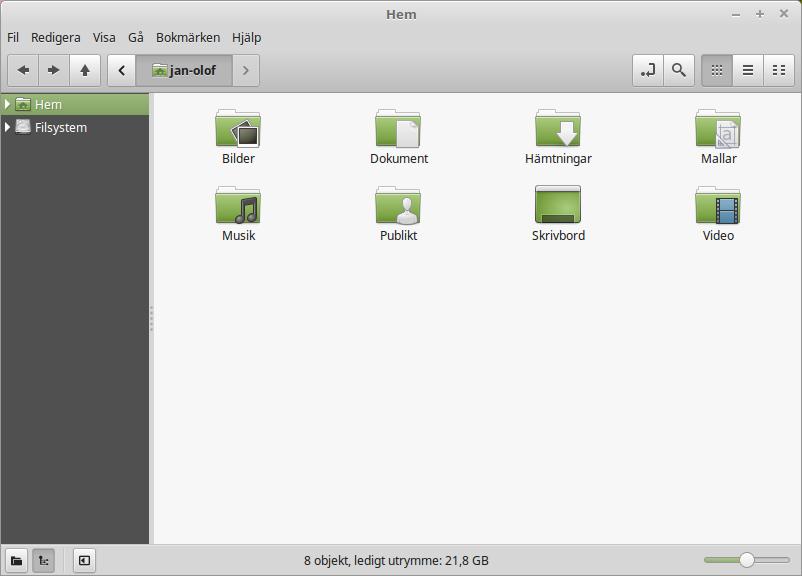Viewport: 802px width, 576px height.
Task: Switch to list view
Action: pyautogui.click(x=748, y=70)
